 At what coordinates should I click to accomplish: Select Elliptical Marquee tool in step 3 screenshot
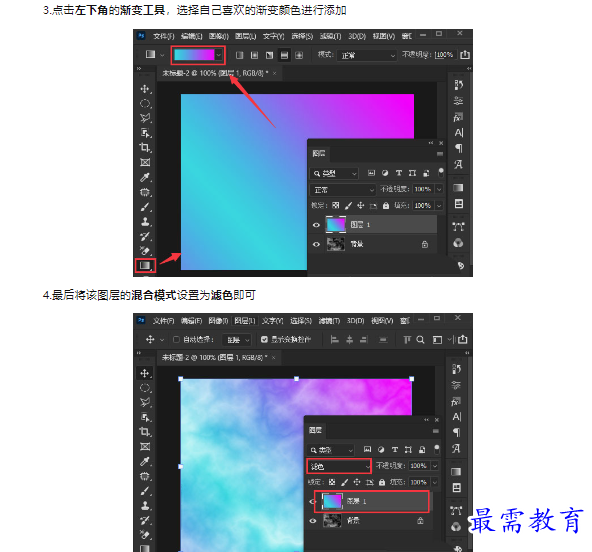145,103
